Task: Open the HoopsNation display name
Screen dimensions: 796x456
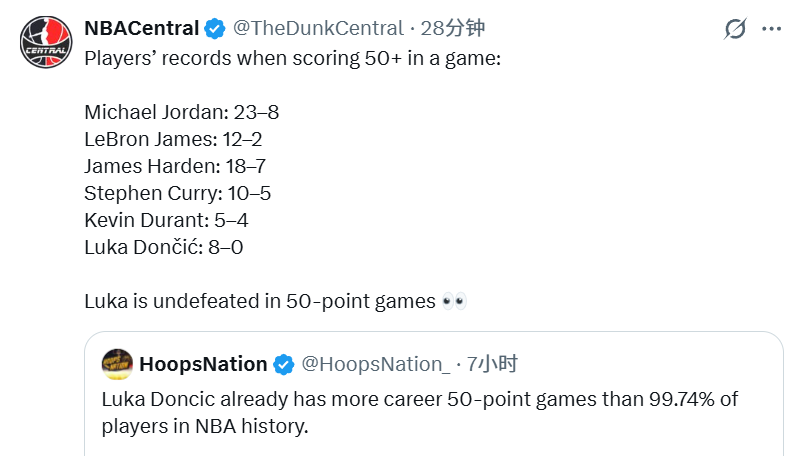Action: coord(203,364)
